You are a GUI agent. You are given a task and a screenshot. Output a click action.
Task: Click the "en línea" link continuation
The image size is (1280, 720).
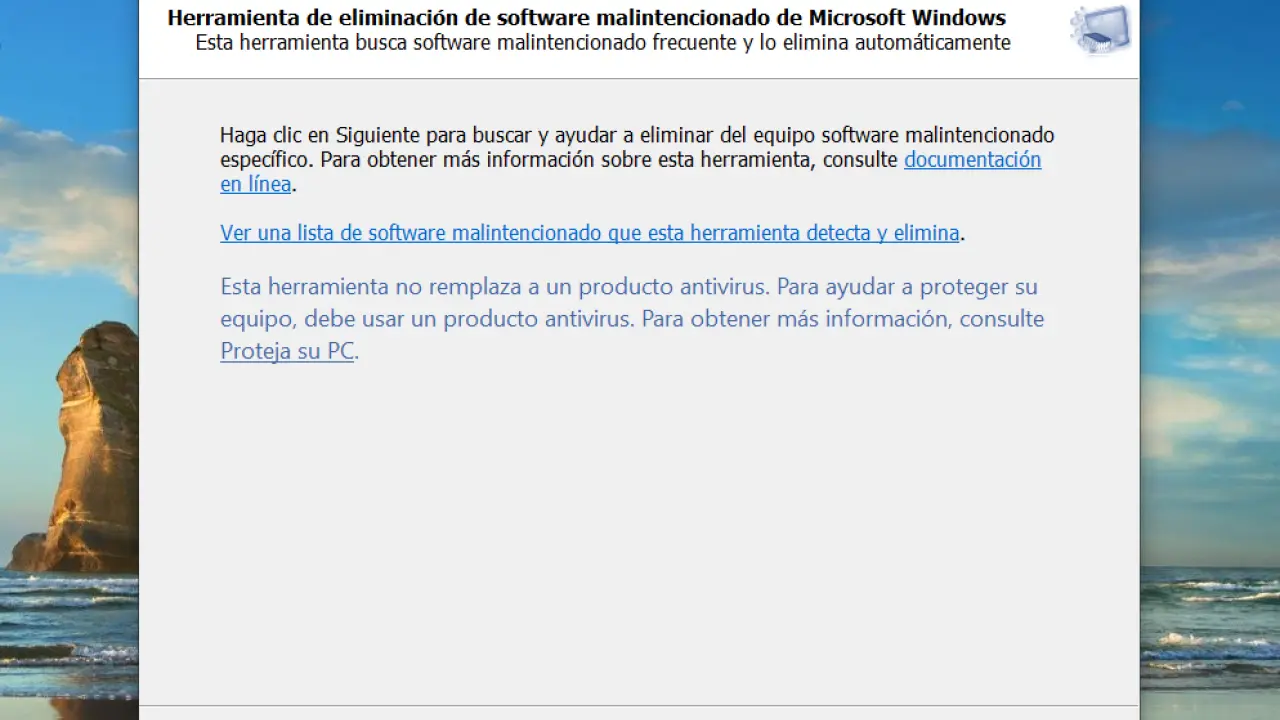click(255, 185)
